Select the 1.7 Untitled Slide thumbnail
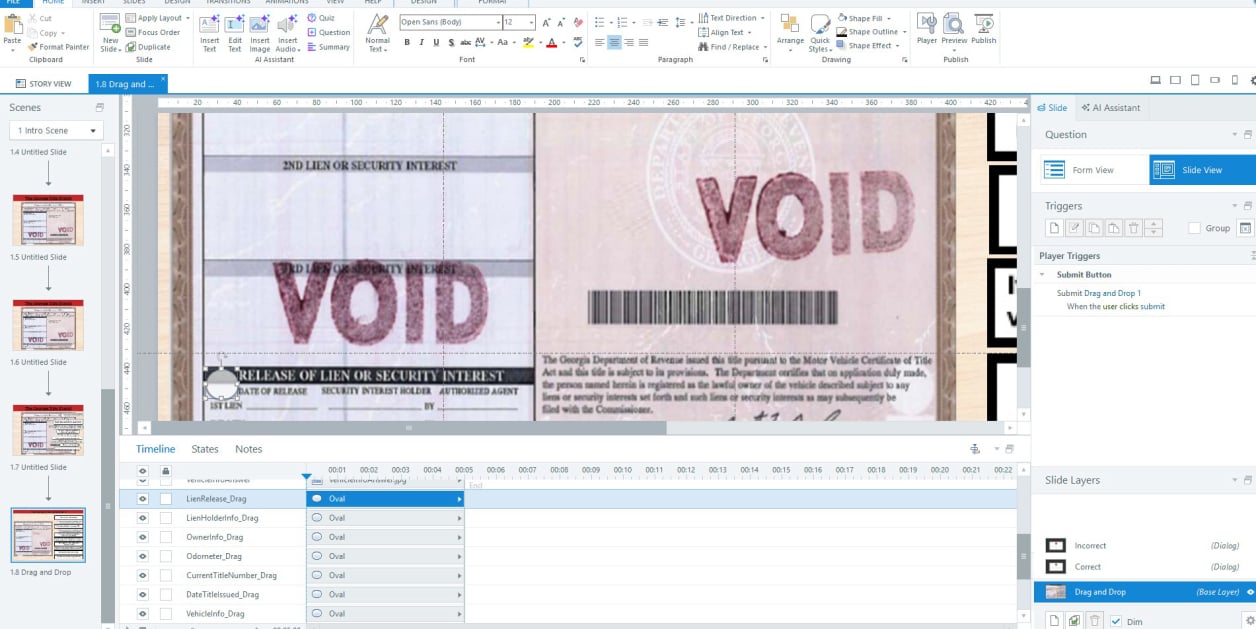 48,430
